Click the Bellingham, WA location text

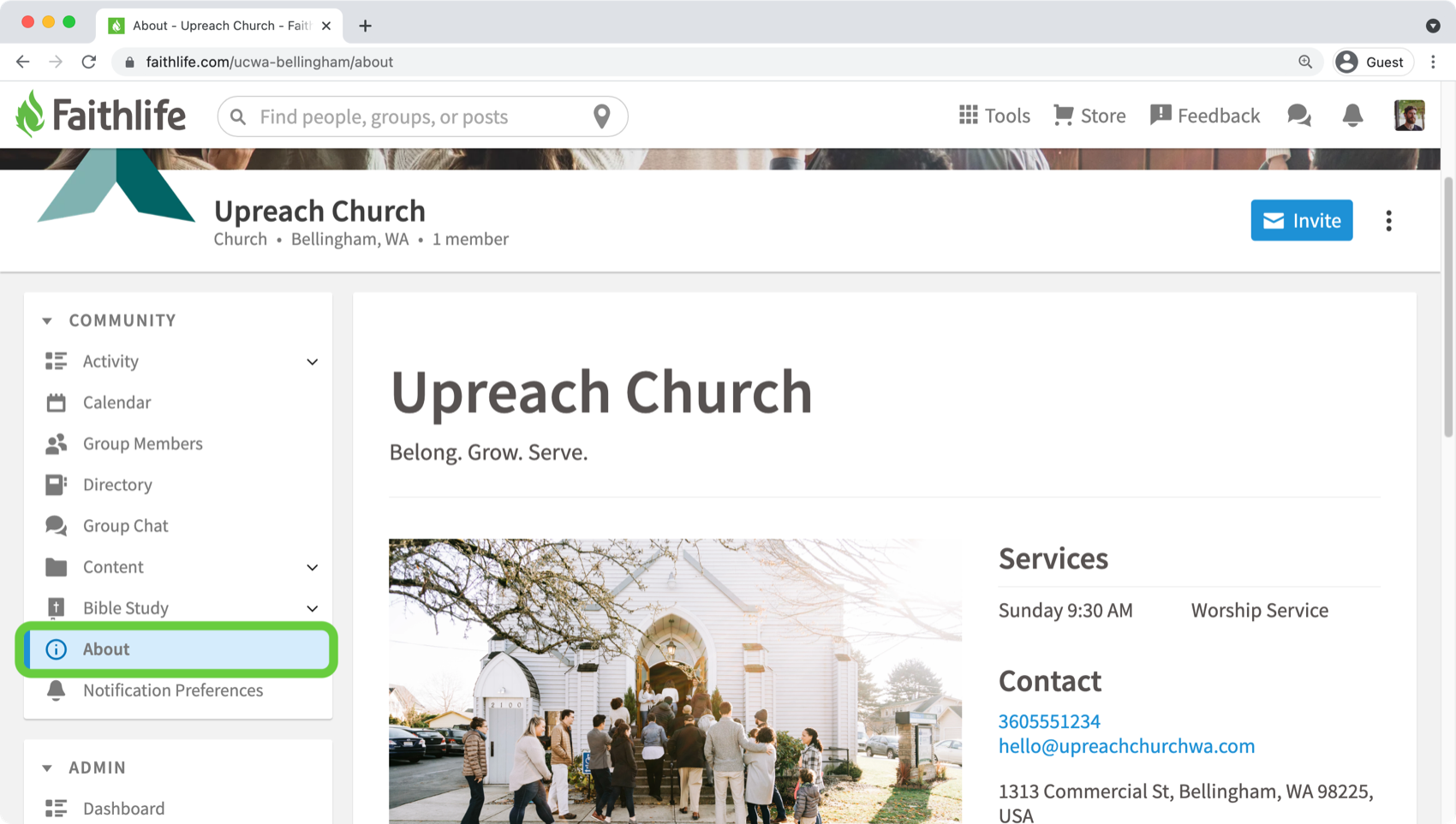(349, 239)
